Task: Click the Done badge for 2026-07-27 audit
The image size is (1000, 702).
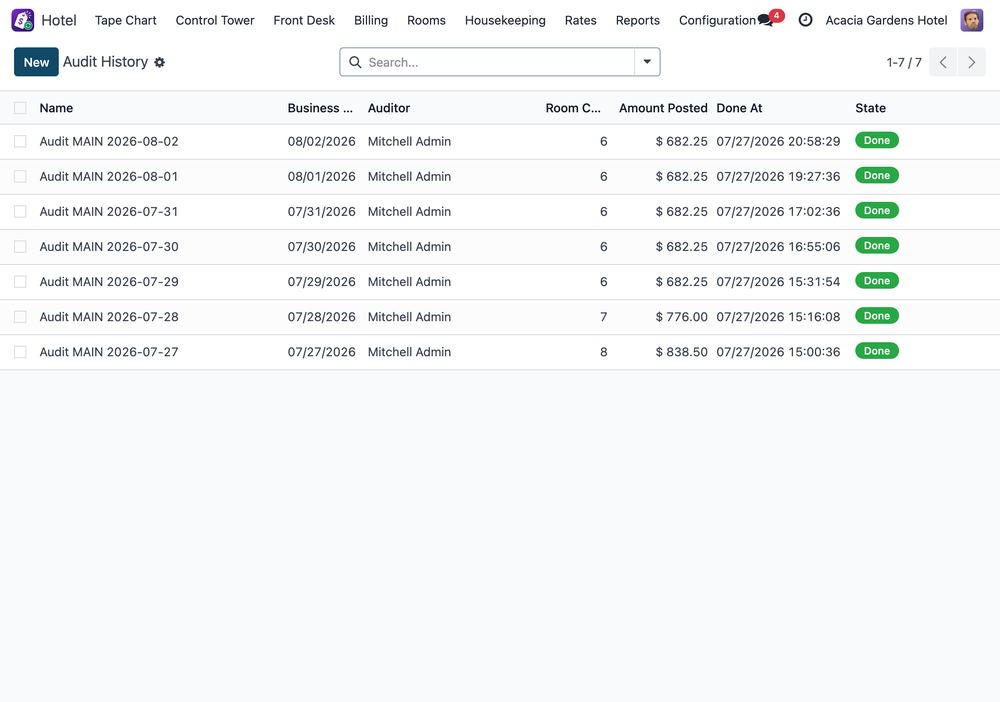Action: click(x=877, y=351)
